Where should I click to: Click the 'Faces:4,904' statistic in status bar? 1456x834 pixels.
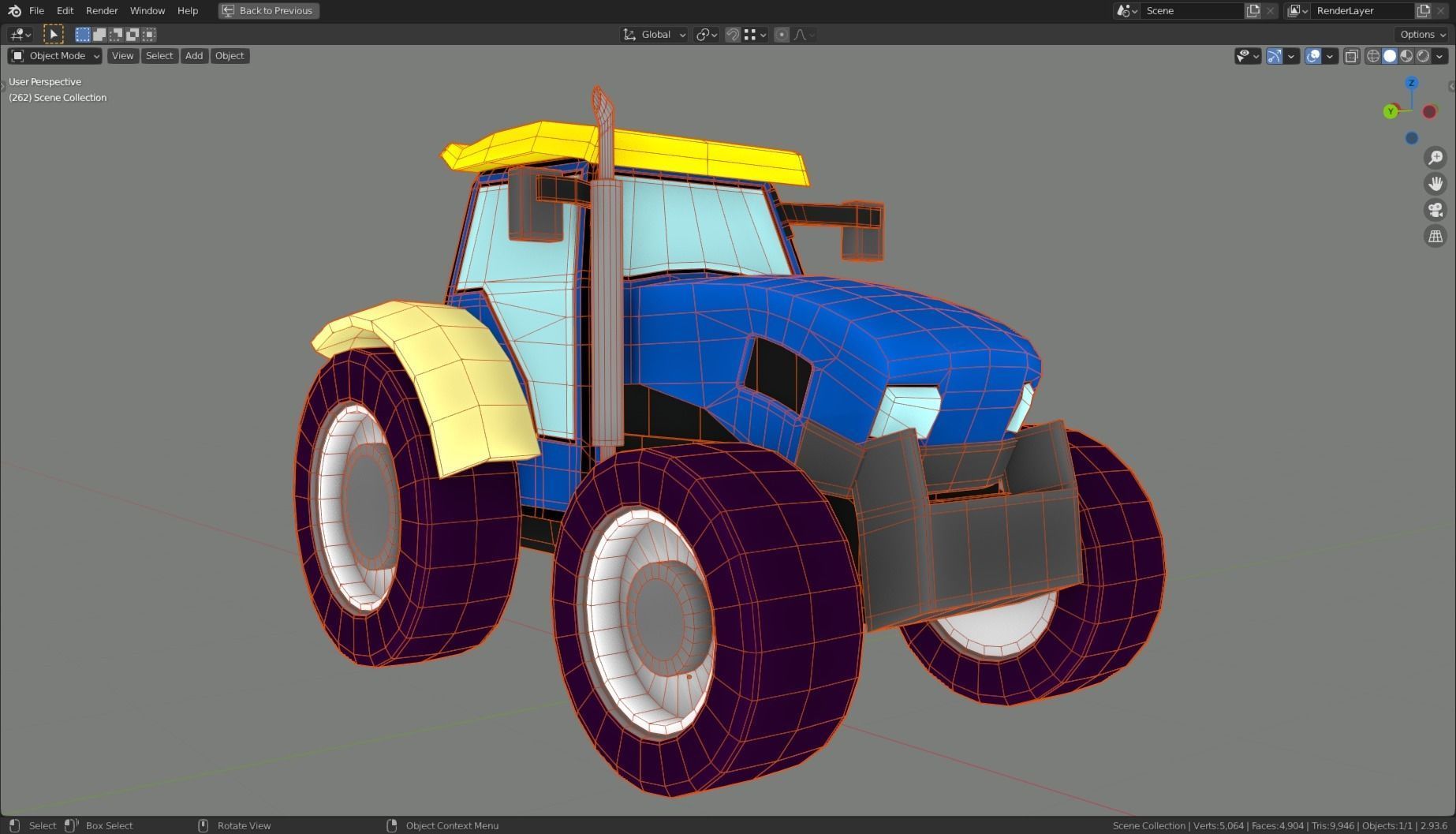pos(1278,825)
